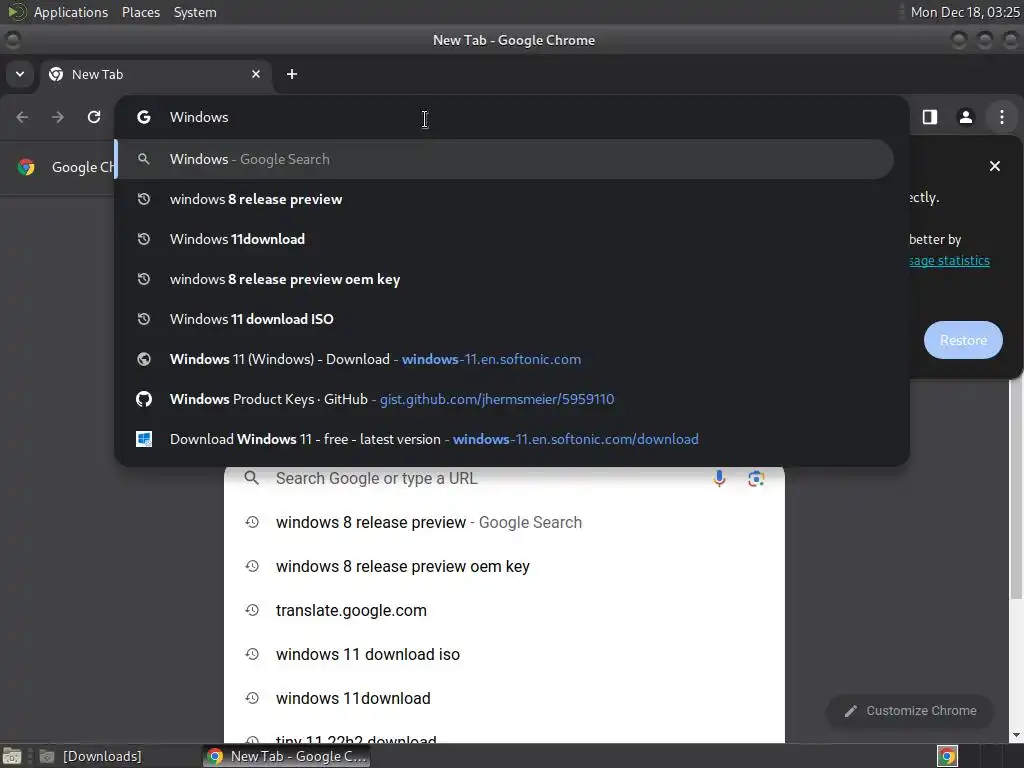Click Chrome icon in bottom-right panel
Viewport: 1024px width, 768px height.
click(x=948, y=756)
